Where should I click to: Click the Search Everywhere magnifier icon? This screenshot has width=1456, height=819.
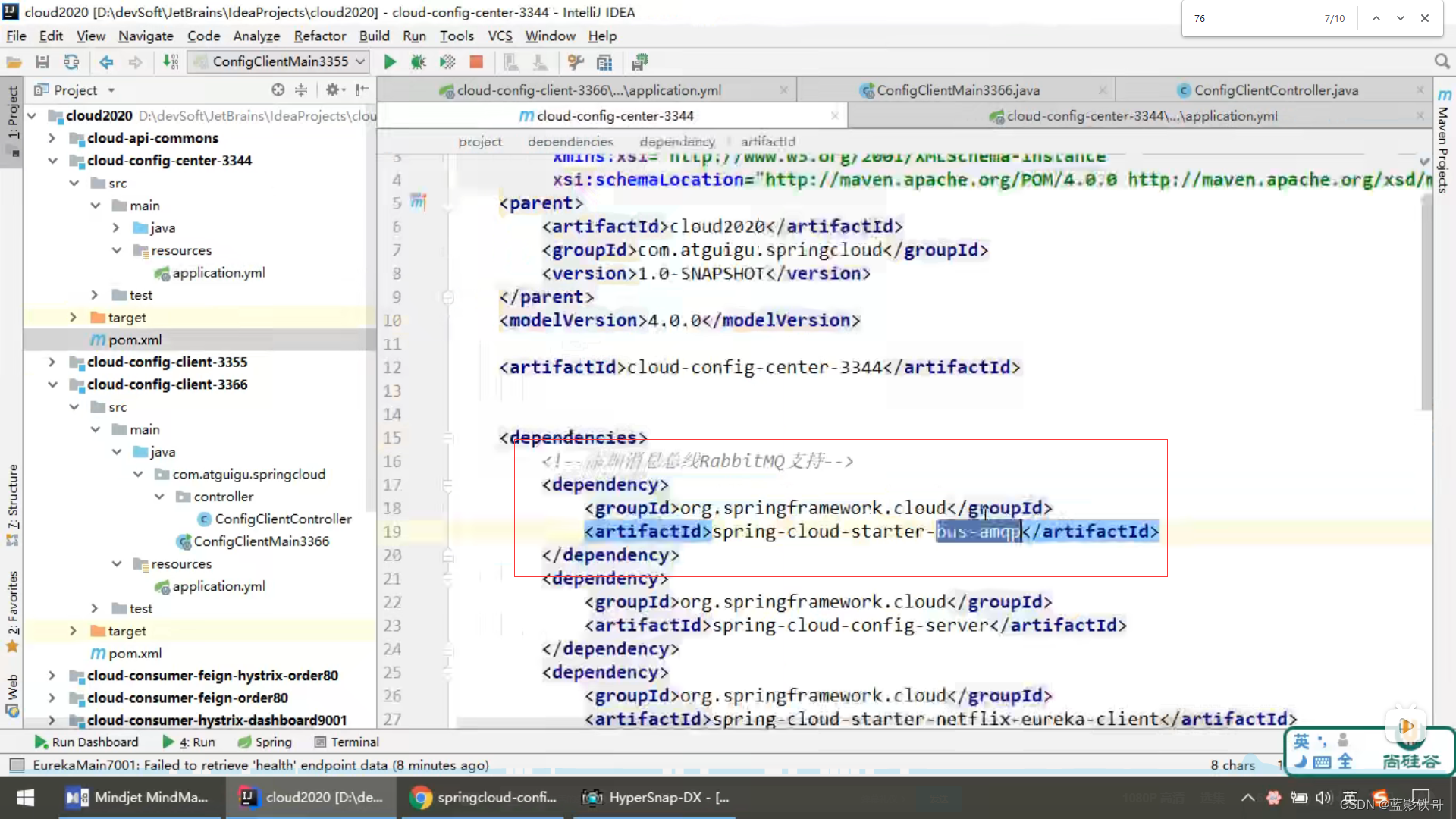(x=1442, y=62)
